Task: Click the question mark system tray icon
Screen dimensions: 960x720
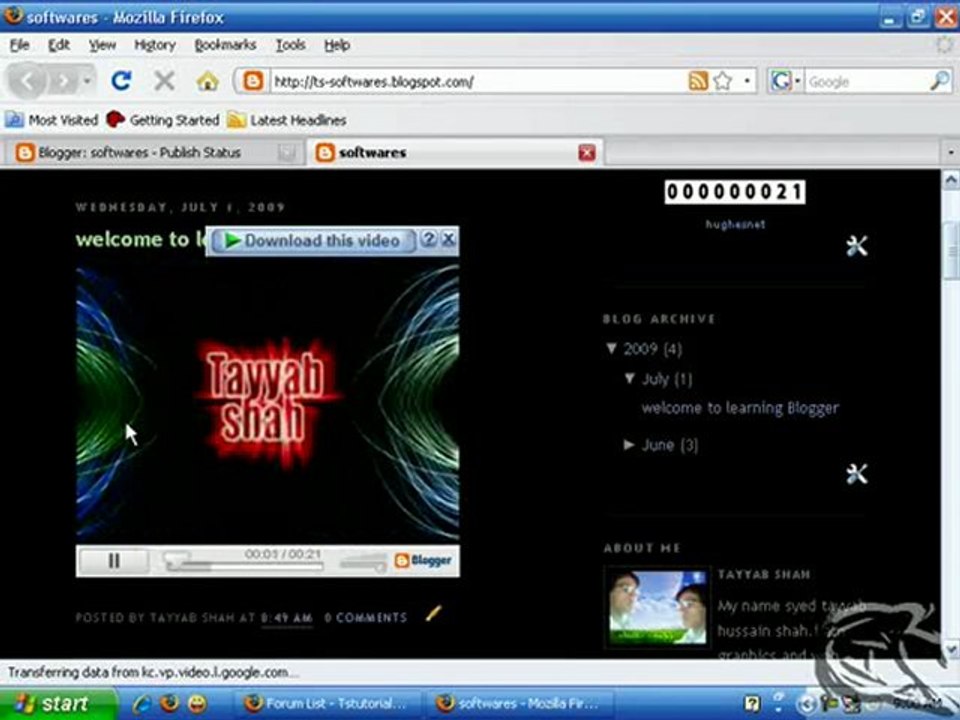Action: pyautogui.click(x=752, y=704)
